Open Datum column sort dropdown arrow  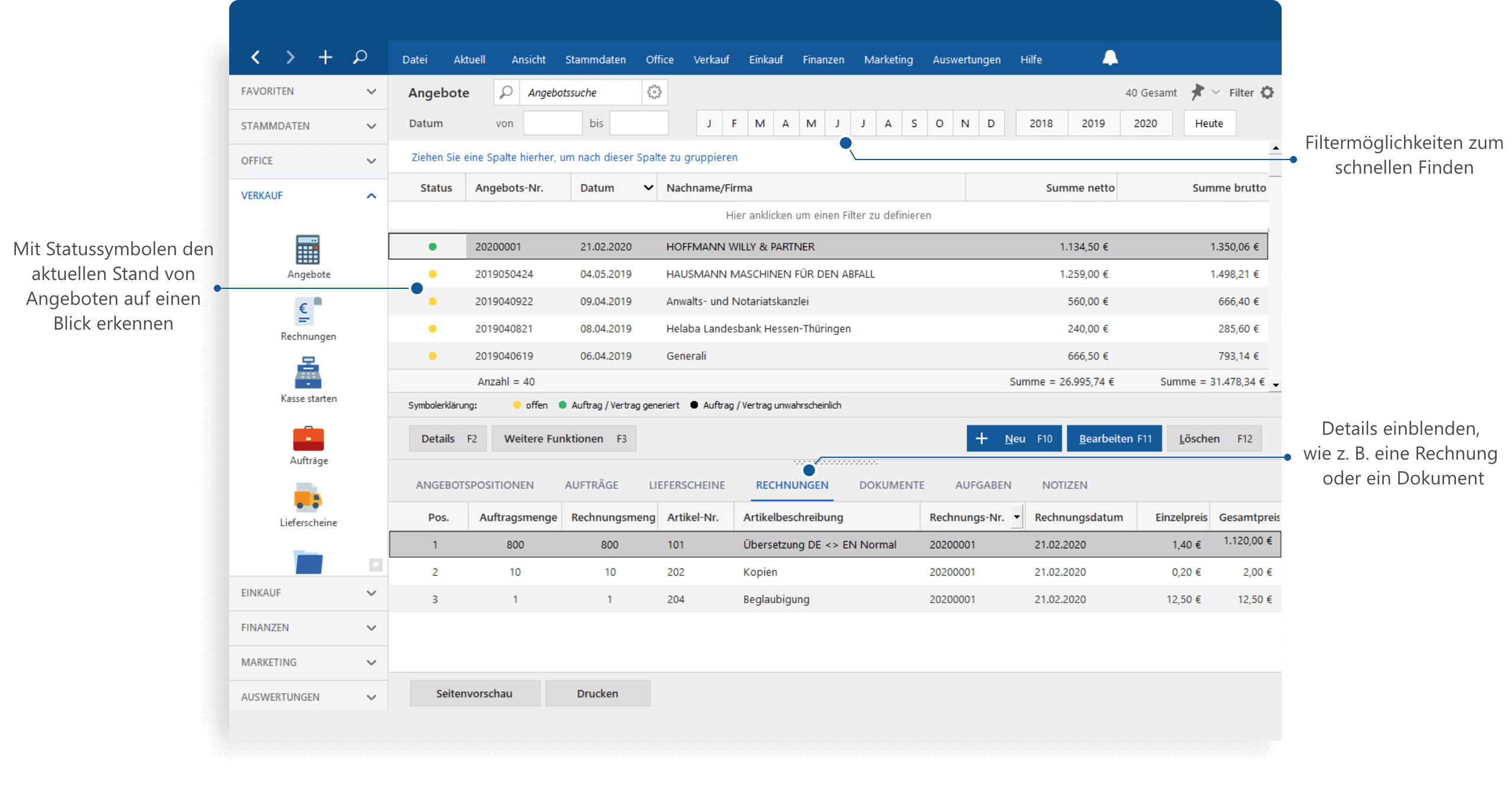648,188
